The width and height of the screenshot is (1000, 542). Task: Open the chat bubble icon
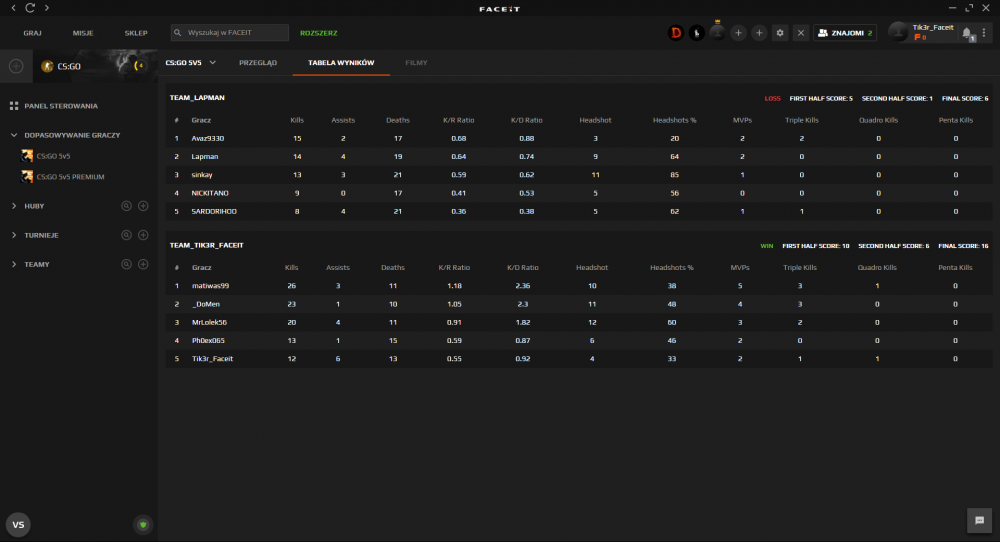pos(980,520)
